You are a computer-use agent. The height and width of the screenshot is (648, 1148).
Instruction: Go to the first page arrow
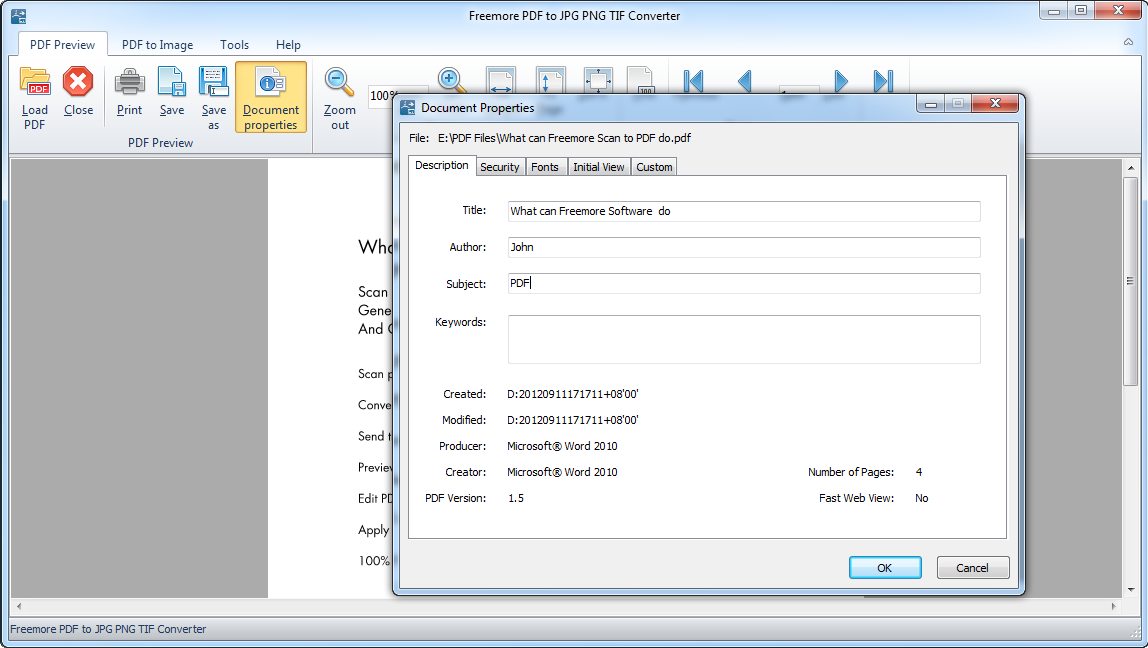coord(693,81)
